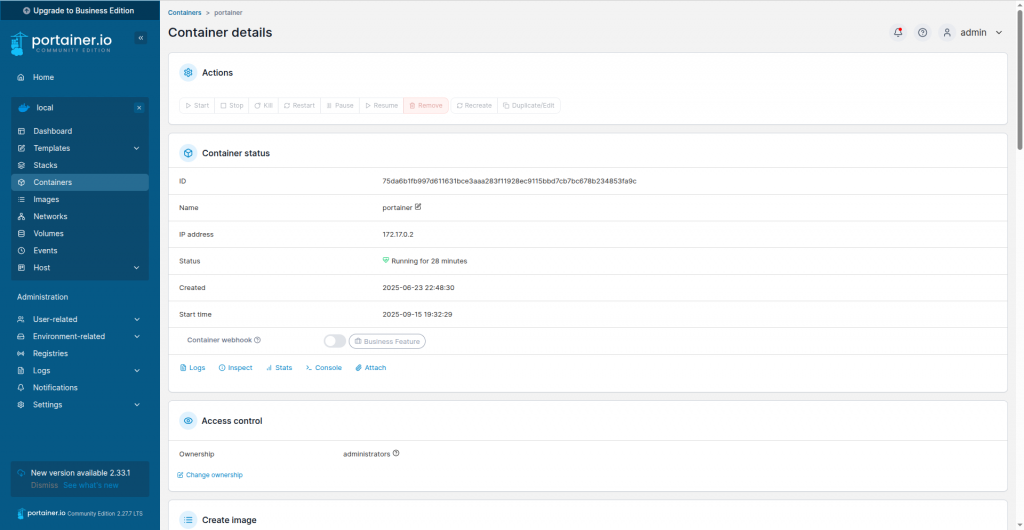
Task: Toggle the Container webhook switch
Action: pos(334,341)
